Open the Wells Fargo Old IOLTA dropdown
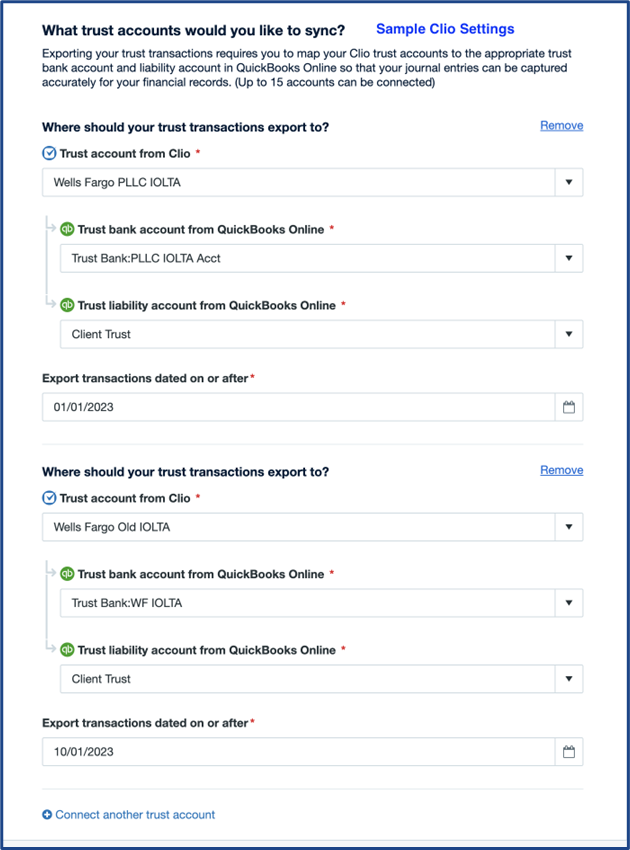630x850 pixels. (x=569, y=527)
